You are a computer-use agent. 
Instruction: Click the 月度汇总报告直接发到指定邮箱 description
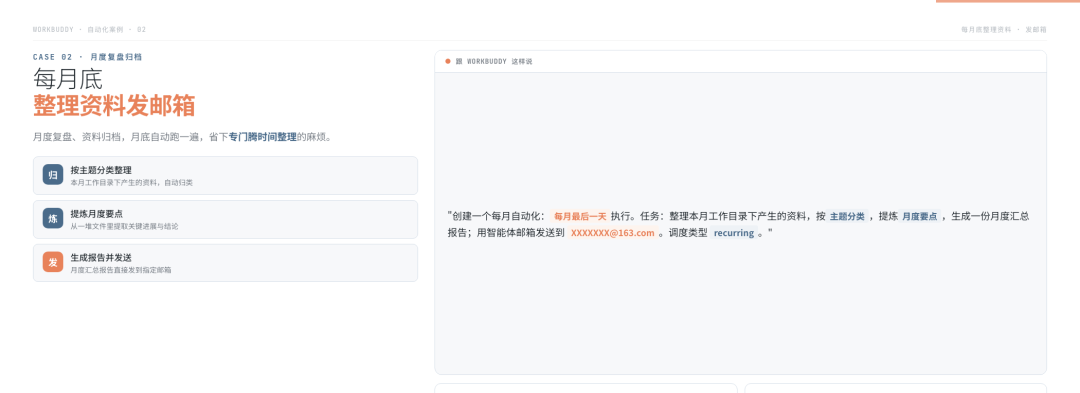121,270
